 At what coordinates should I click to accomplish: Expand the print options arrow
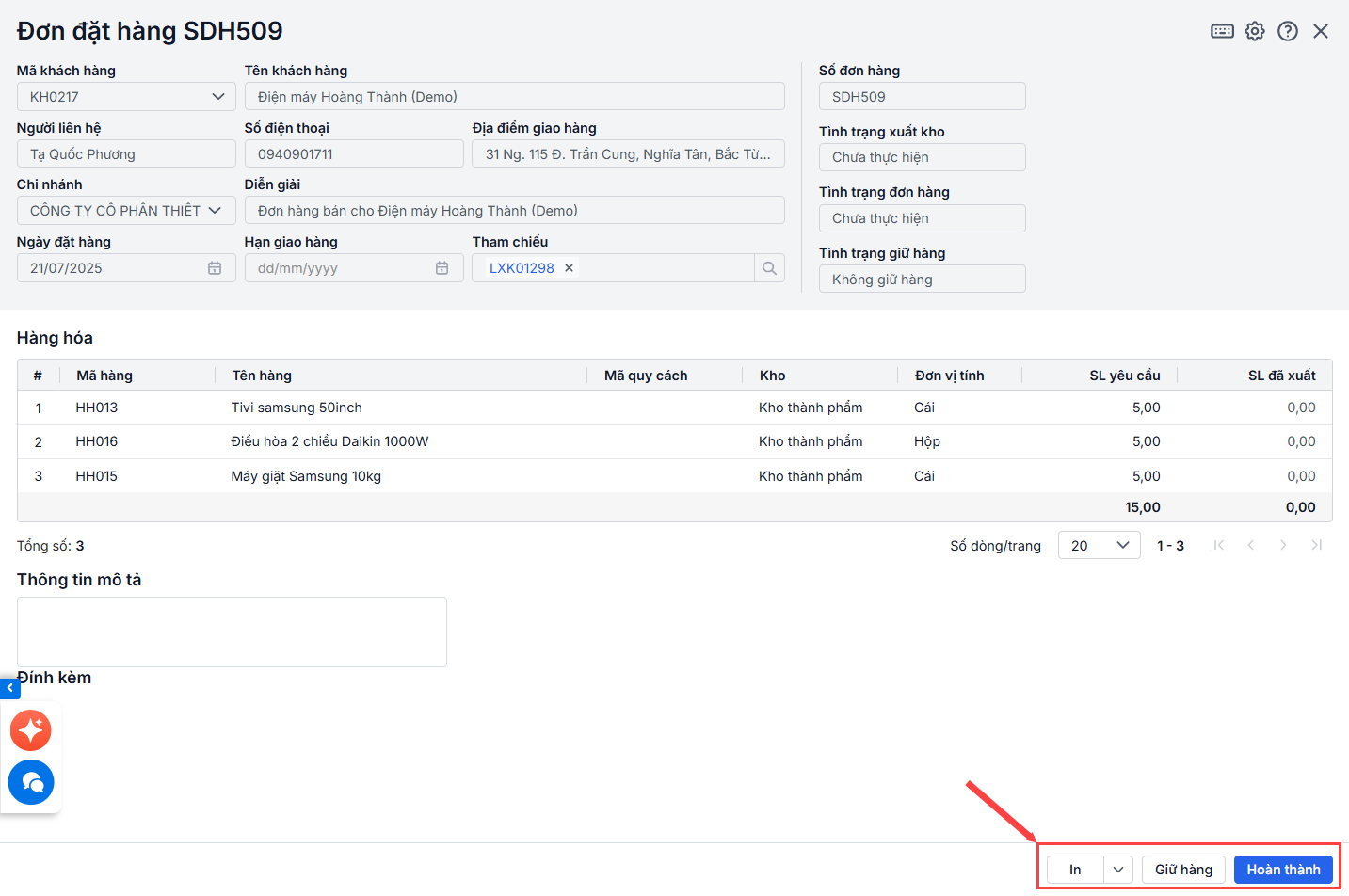1117,870
